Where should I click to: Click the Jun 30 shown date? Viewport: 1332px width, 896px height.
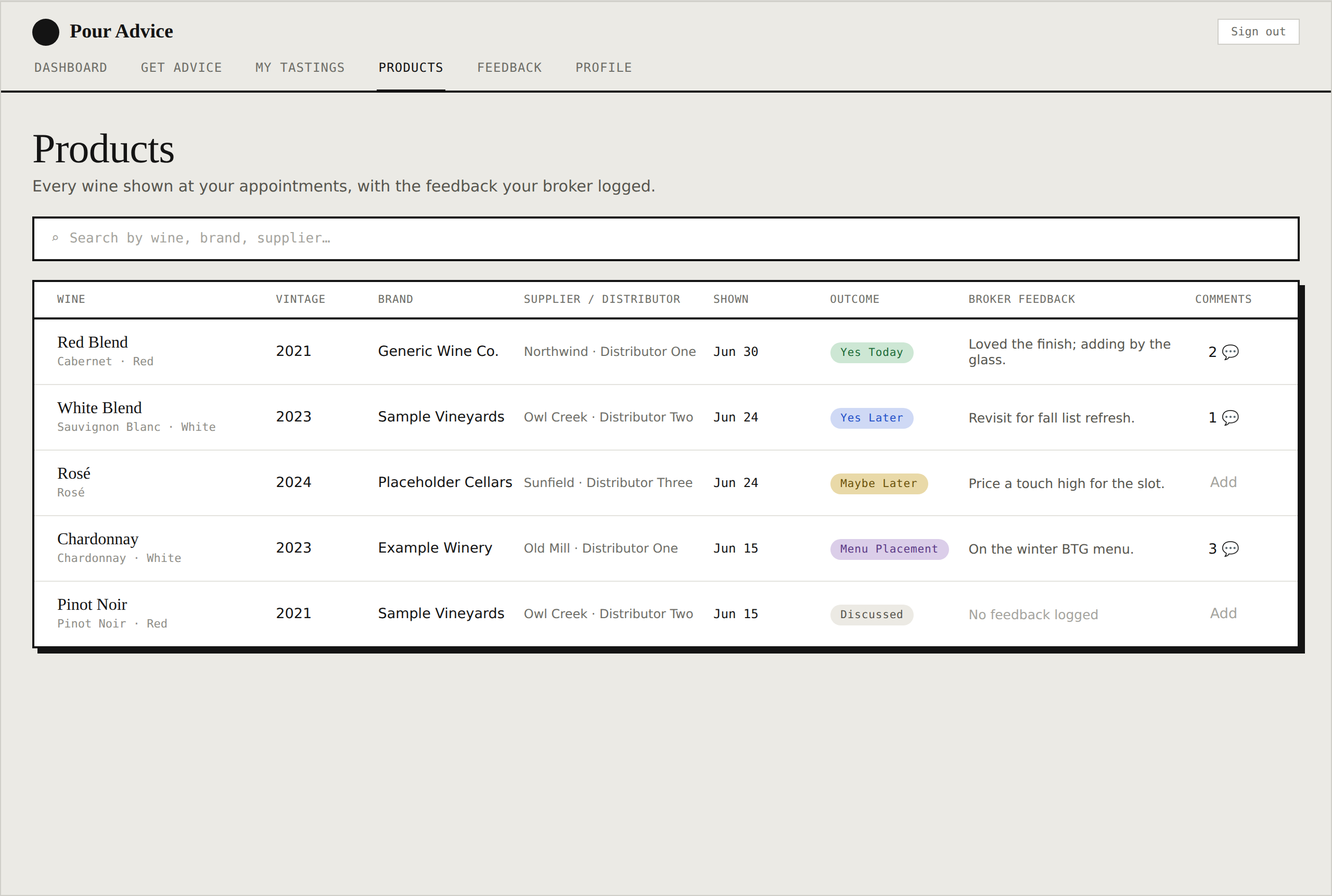[x=735, y=352]
